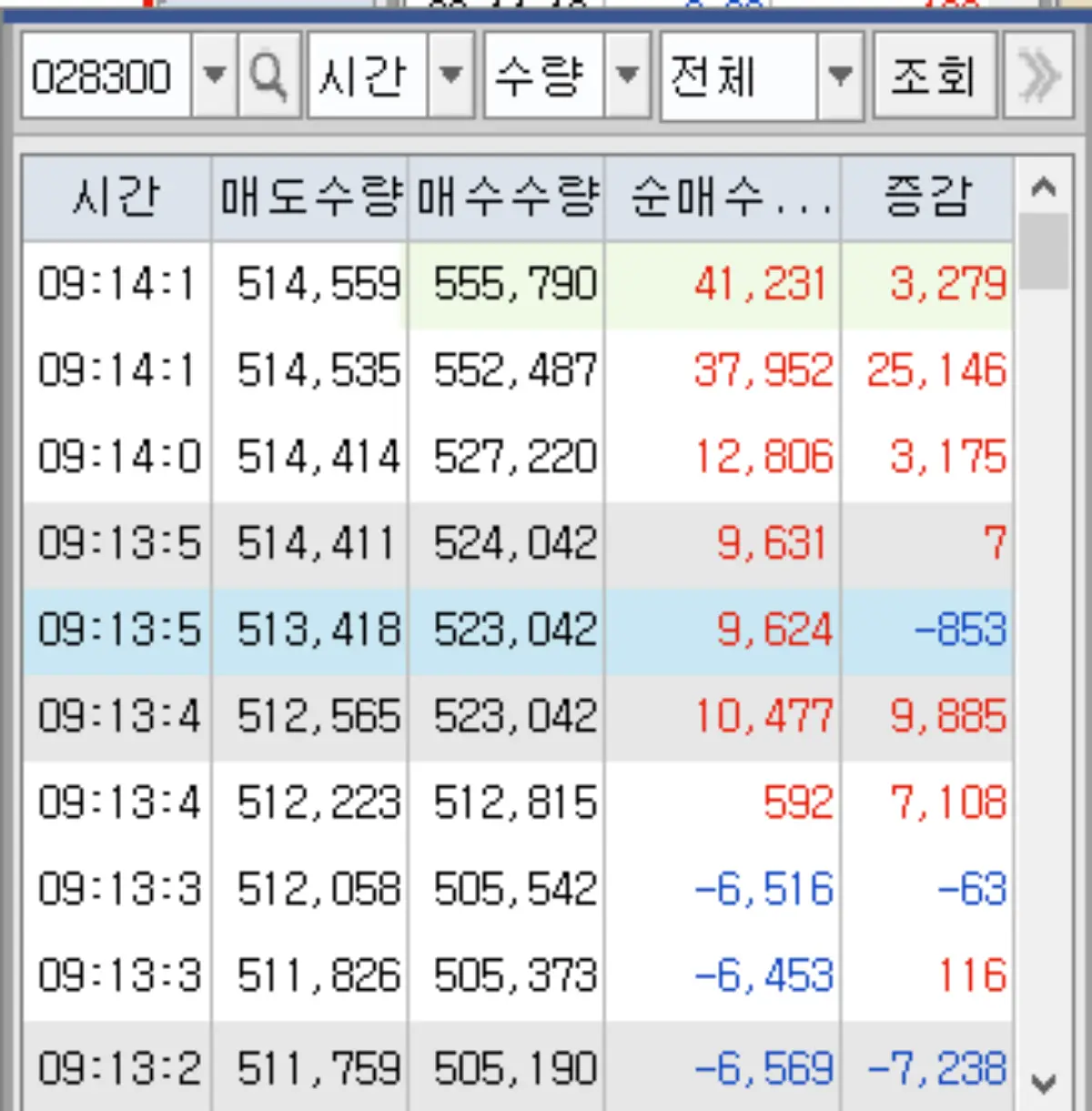Select the highlighted 09:13:5 row

coord(455,629)
